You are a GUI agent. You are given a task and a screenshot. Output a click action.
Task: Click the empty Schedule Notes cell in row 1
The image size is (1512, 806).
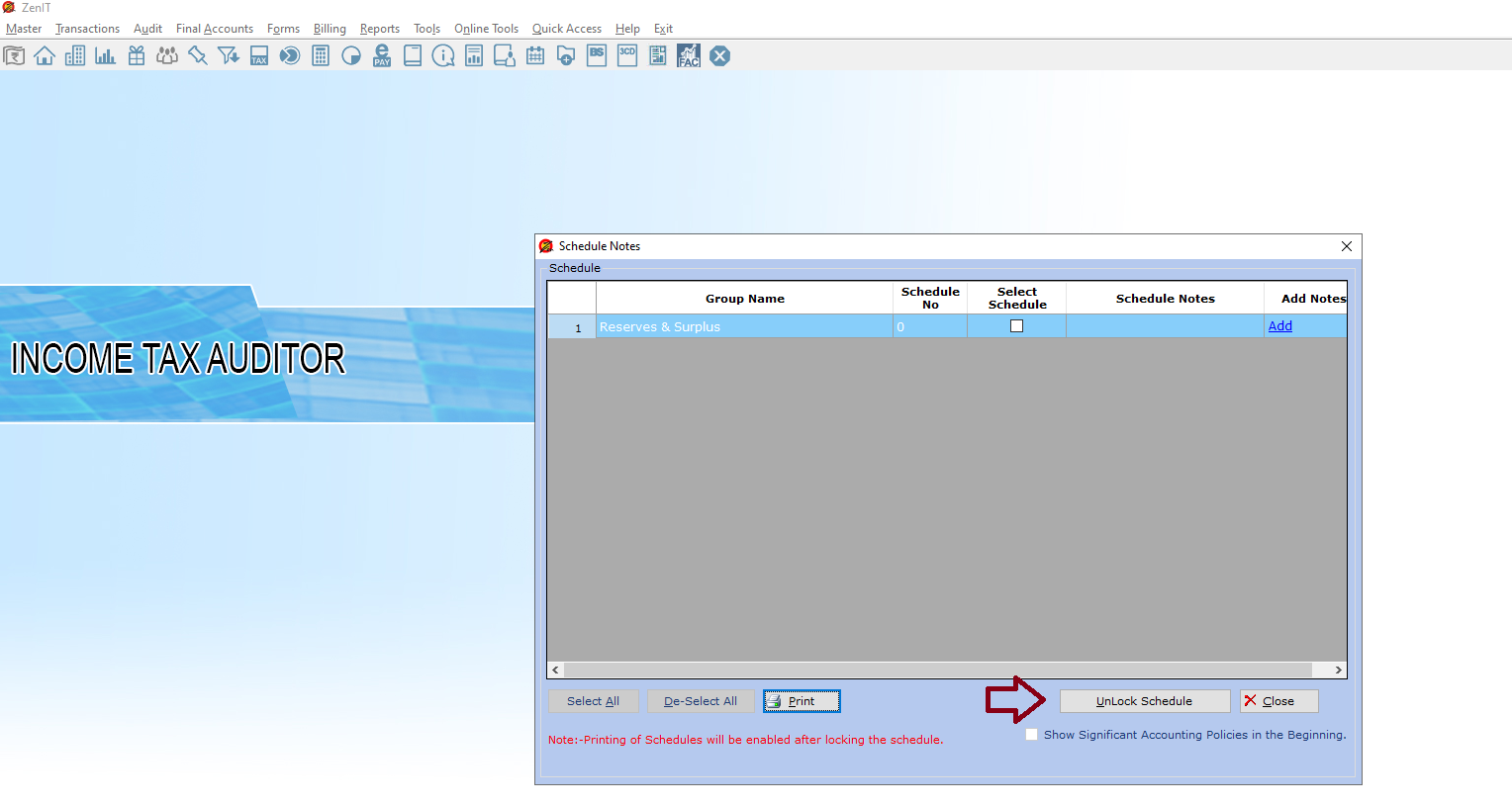point(1166,326)
